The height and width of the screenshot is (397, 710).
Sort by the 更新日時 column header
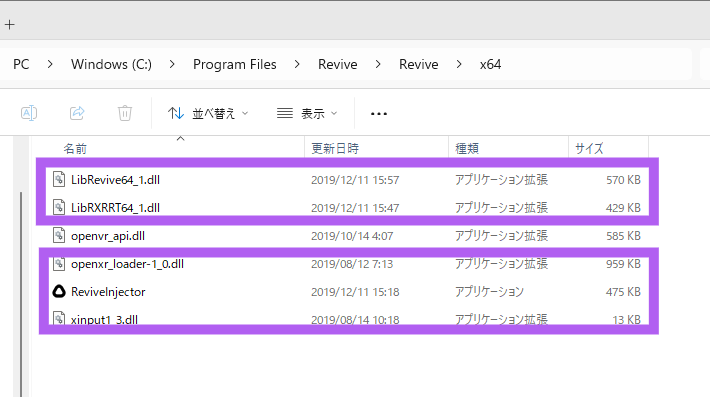pos(335,148)
